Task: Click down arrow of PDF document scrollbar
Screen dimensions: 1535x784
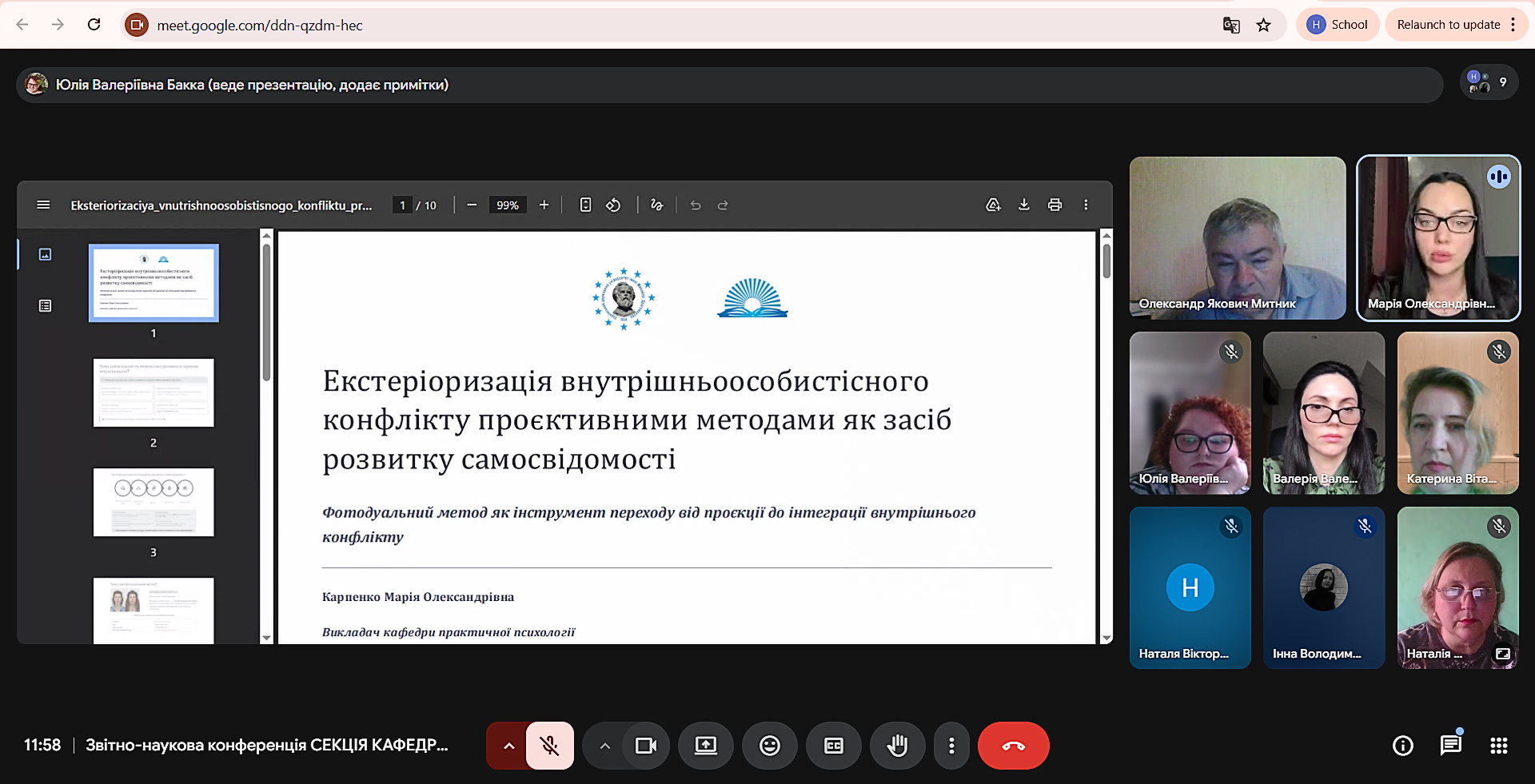Action: point(1106,638)
